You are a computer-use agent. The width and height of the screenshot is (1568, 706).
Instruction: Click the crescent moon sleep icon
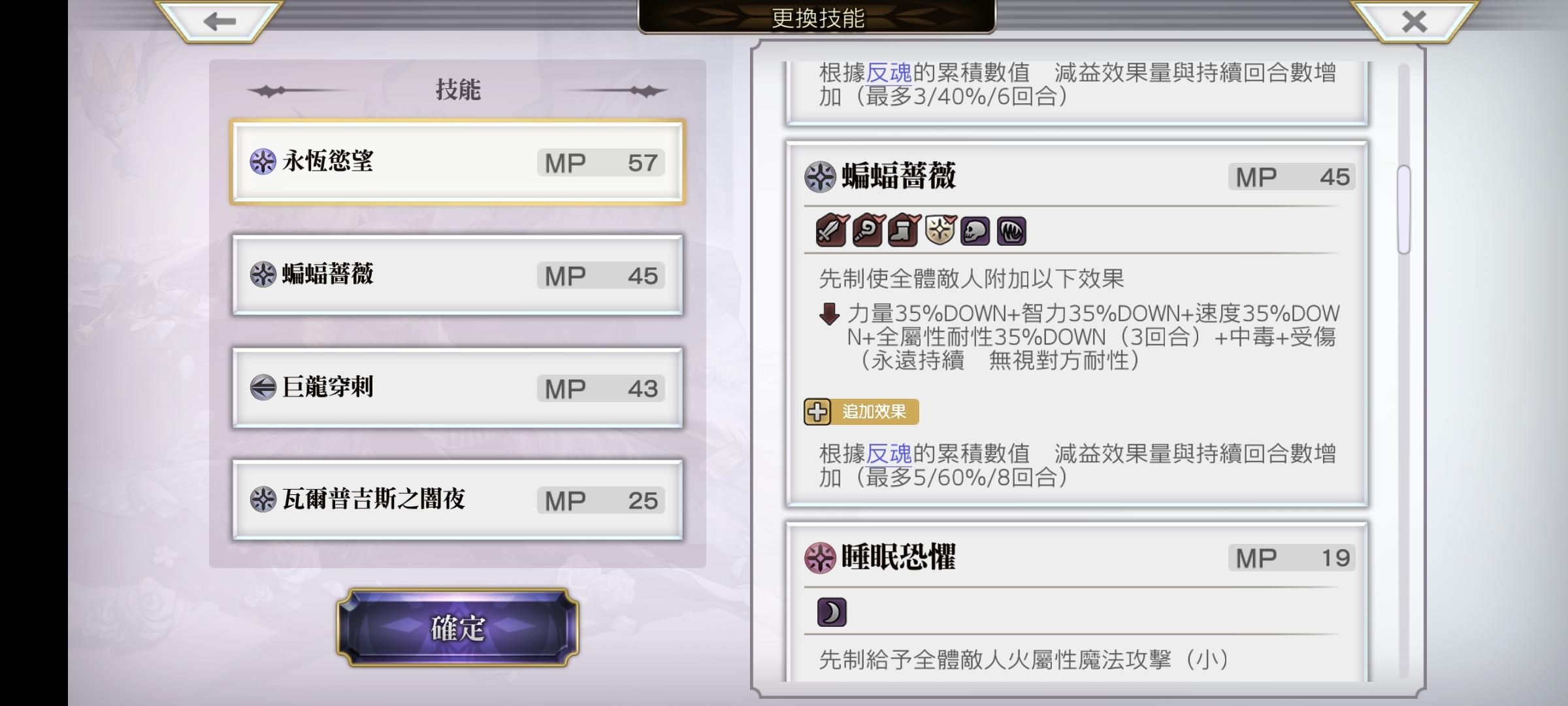832,612
